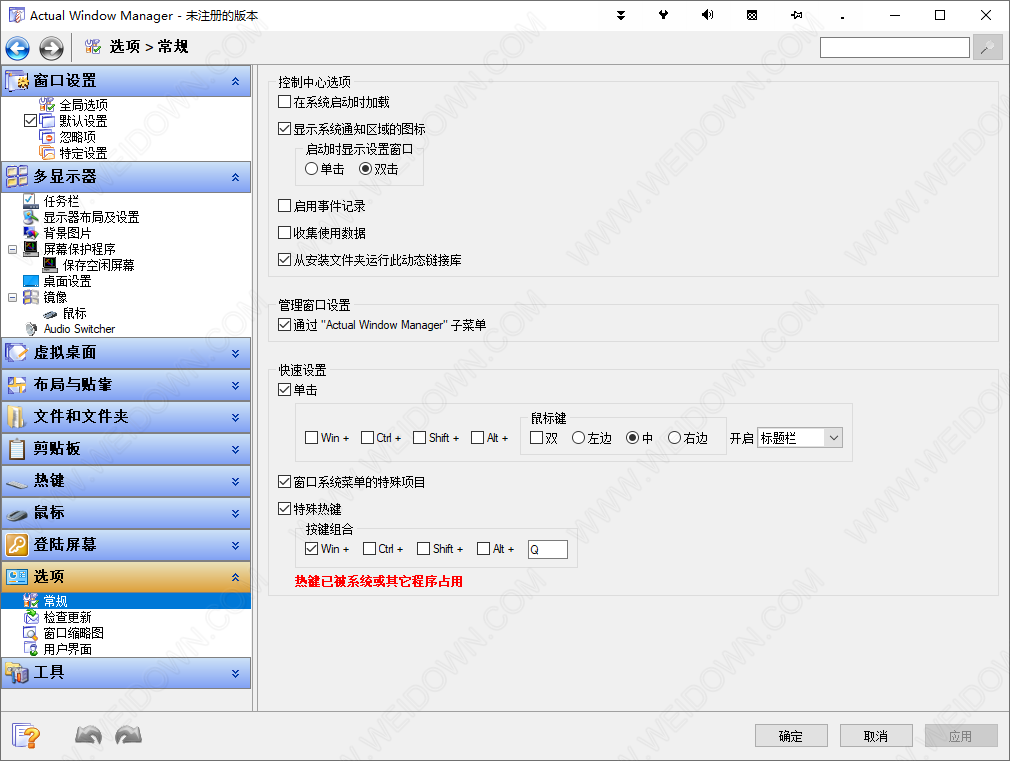Expand the 布局与贴靠 section
Image resolution: width=1010 pixels, height=761 pixels.
click(236, 385)
